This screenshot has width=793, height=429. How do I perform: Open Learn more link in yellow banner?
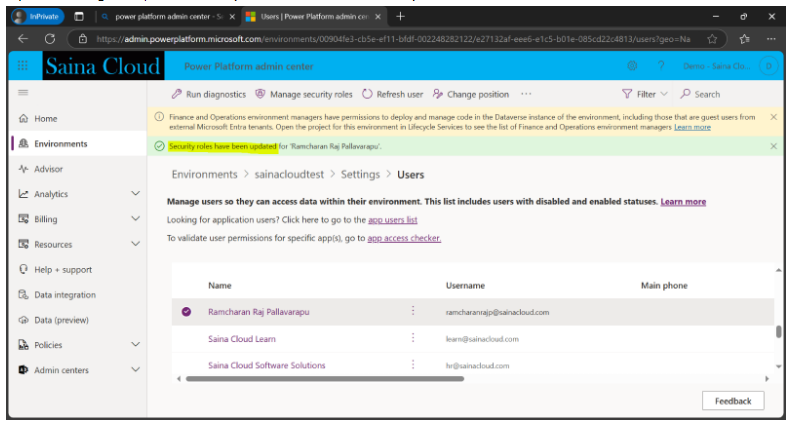(x=692, y=127)
